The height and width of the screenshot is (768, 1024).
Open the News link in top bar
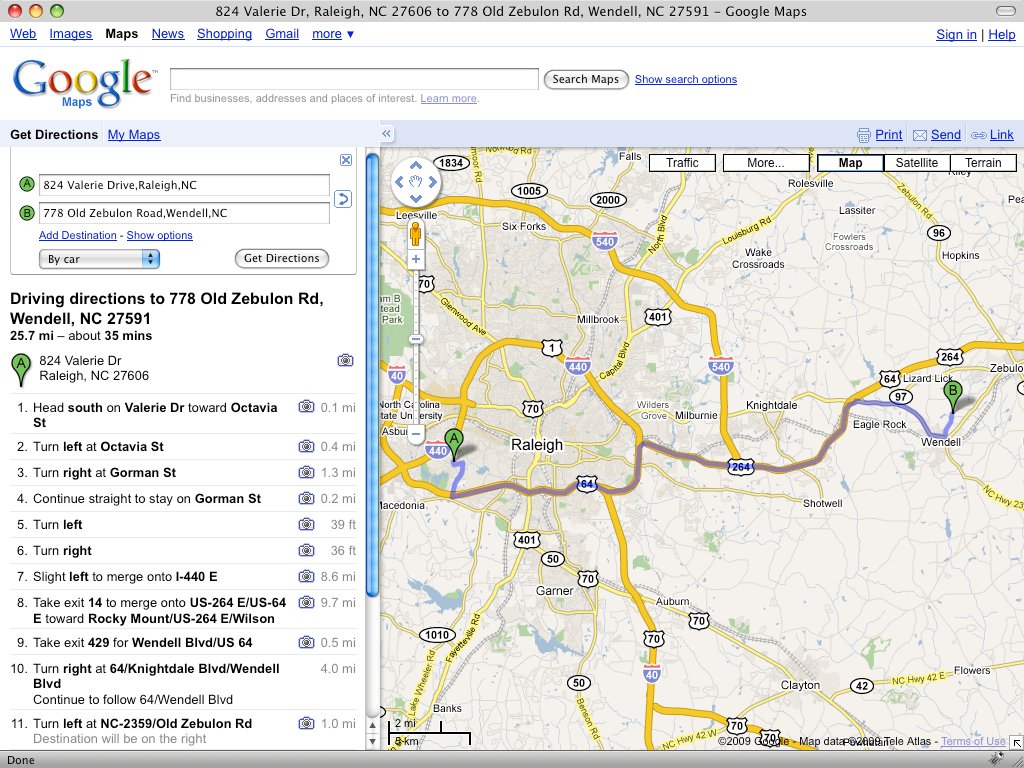click(168, 34)
